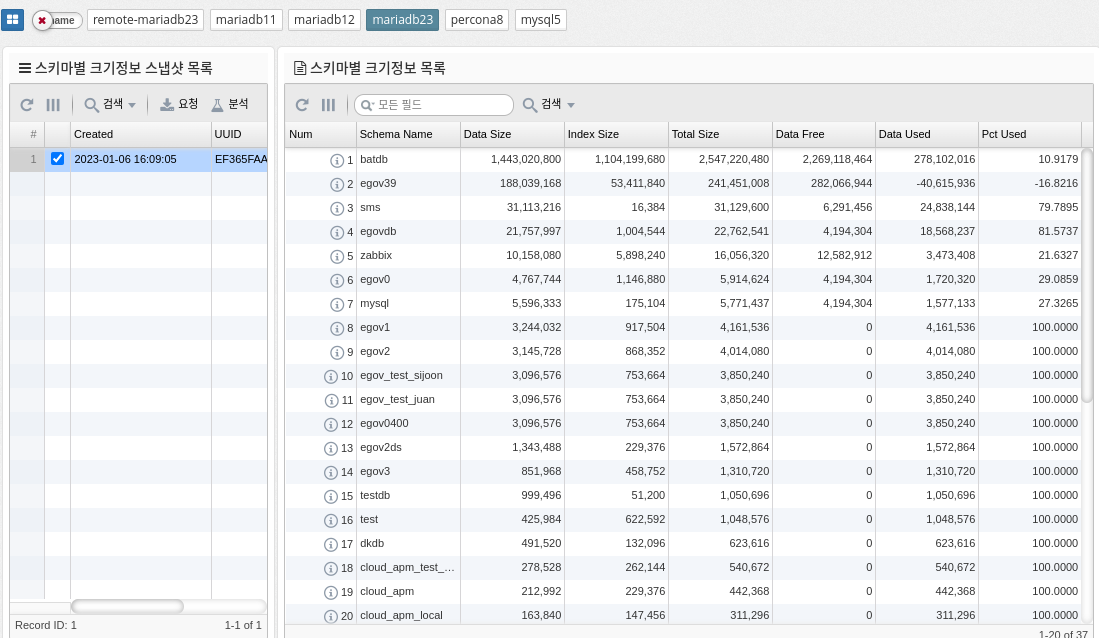Click the 분석 (analyze) flask button

230,105
